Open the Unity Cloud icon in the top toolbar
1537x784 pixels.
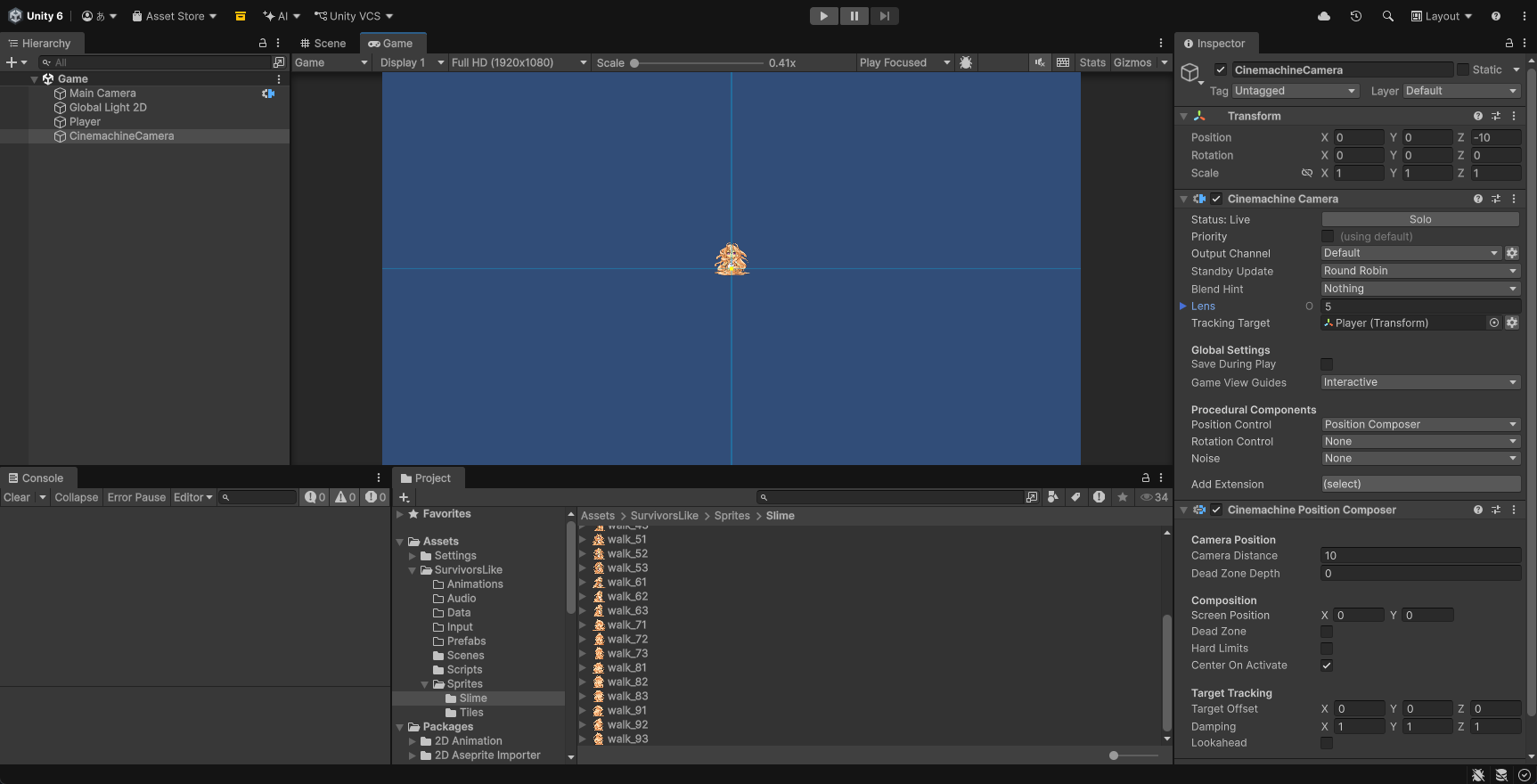(1324, 16)
